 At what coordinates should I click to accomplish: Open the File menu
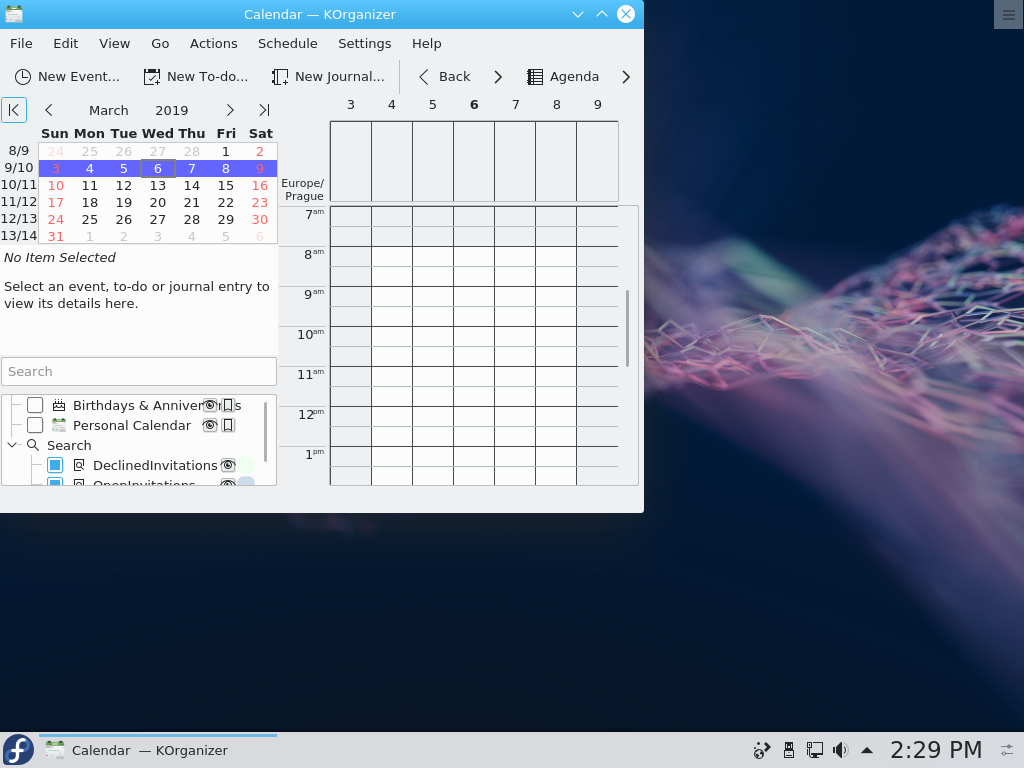[x=21, y=43]
